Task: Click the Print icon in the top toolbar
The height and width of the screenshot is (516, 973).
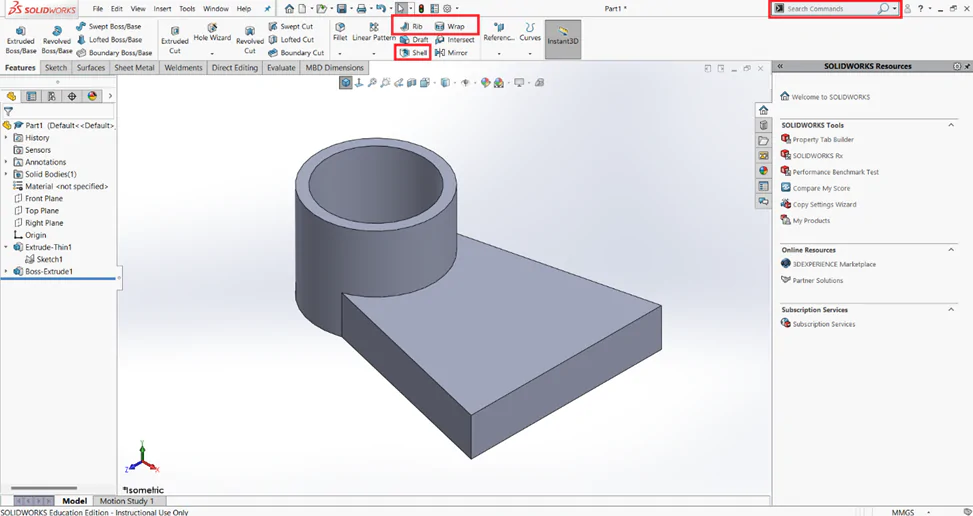Action: [x=361, y=9]
